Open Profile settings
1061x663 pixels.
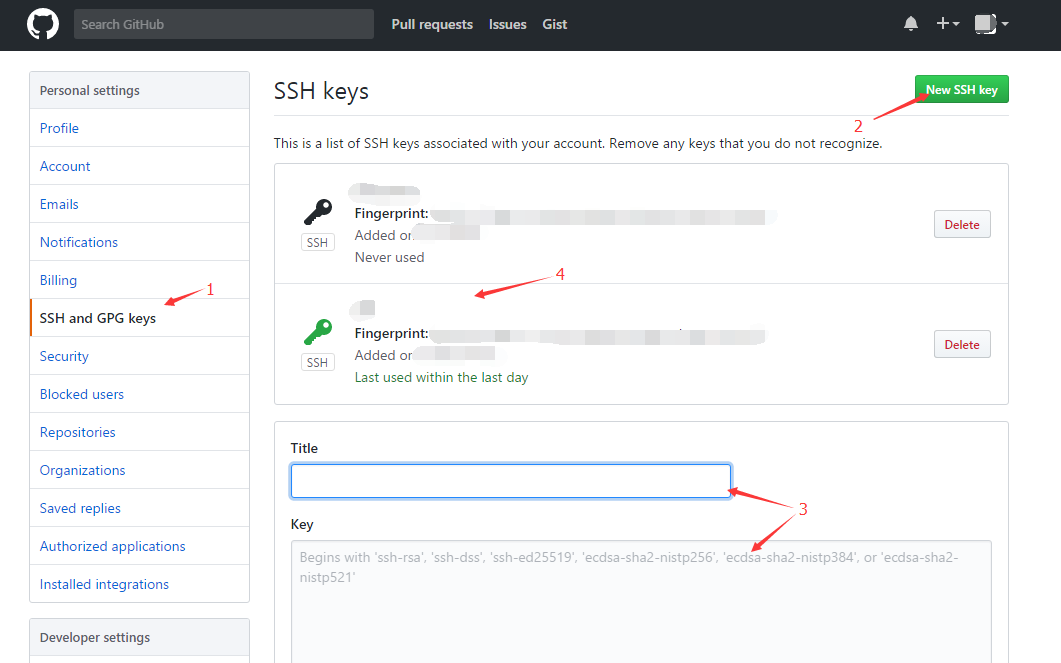pos(139,128)
